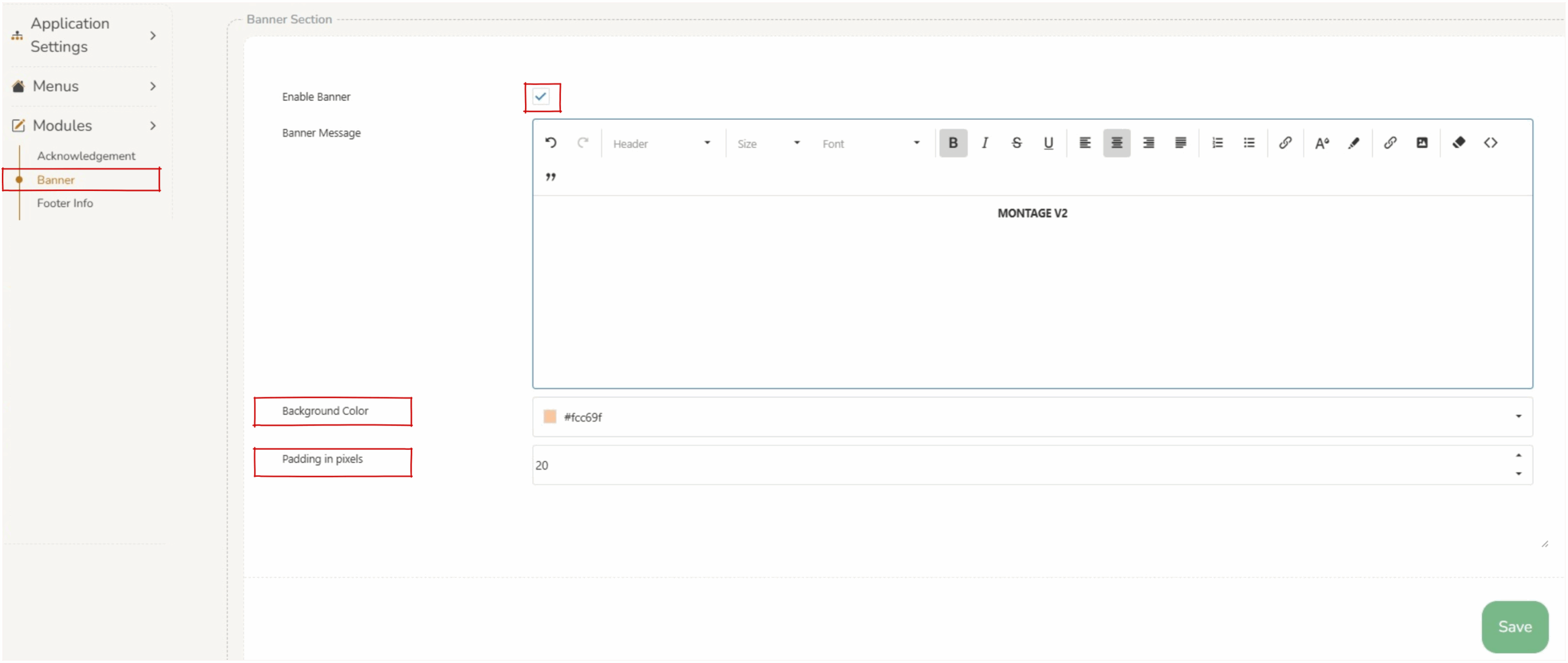Screen dimensions: 1568x663
Task: Open the Header style dropdown
Action: coord(661,143)
